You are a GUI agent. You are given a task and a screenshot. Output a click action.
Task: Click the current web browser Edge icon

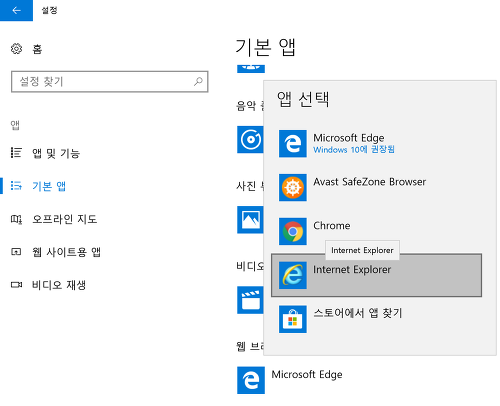pos(251,380)
